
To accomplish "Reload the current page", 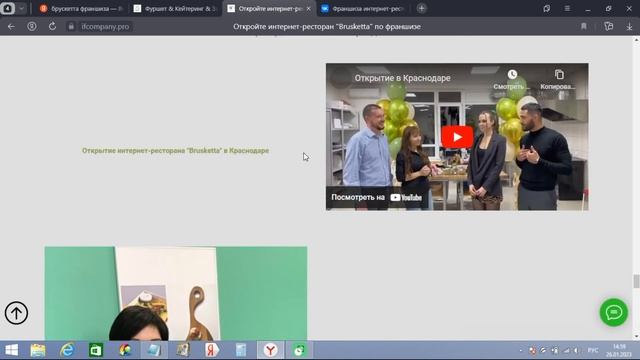I will click(52, 27).
